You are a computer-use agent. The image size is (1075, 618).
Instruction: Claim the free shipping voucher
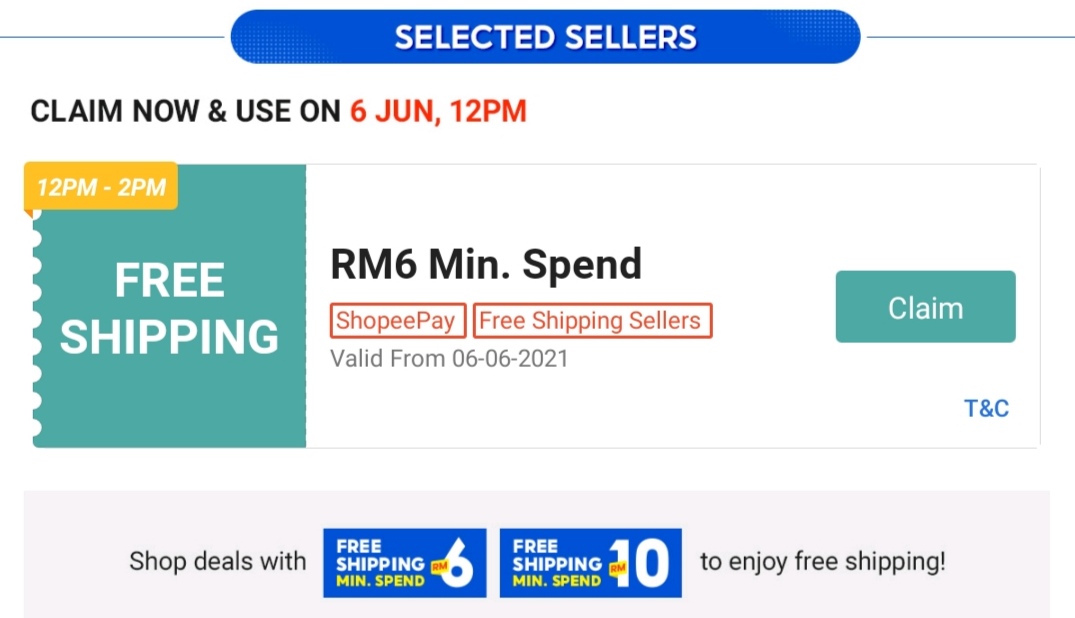pyautogui.click(x=925, y=307)
